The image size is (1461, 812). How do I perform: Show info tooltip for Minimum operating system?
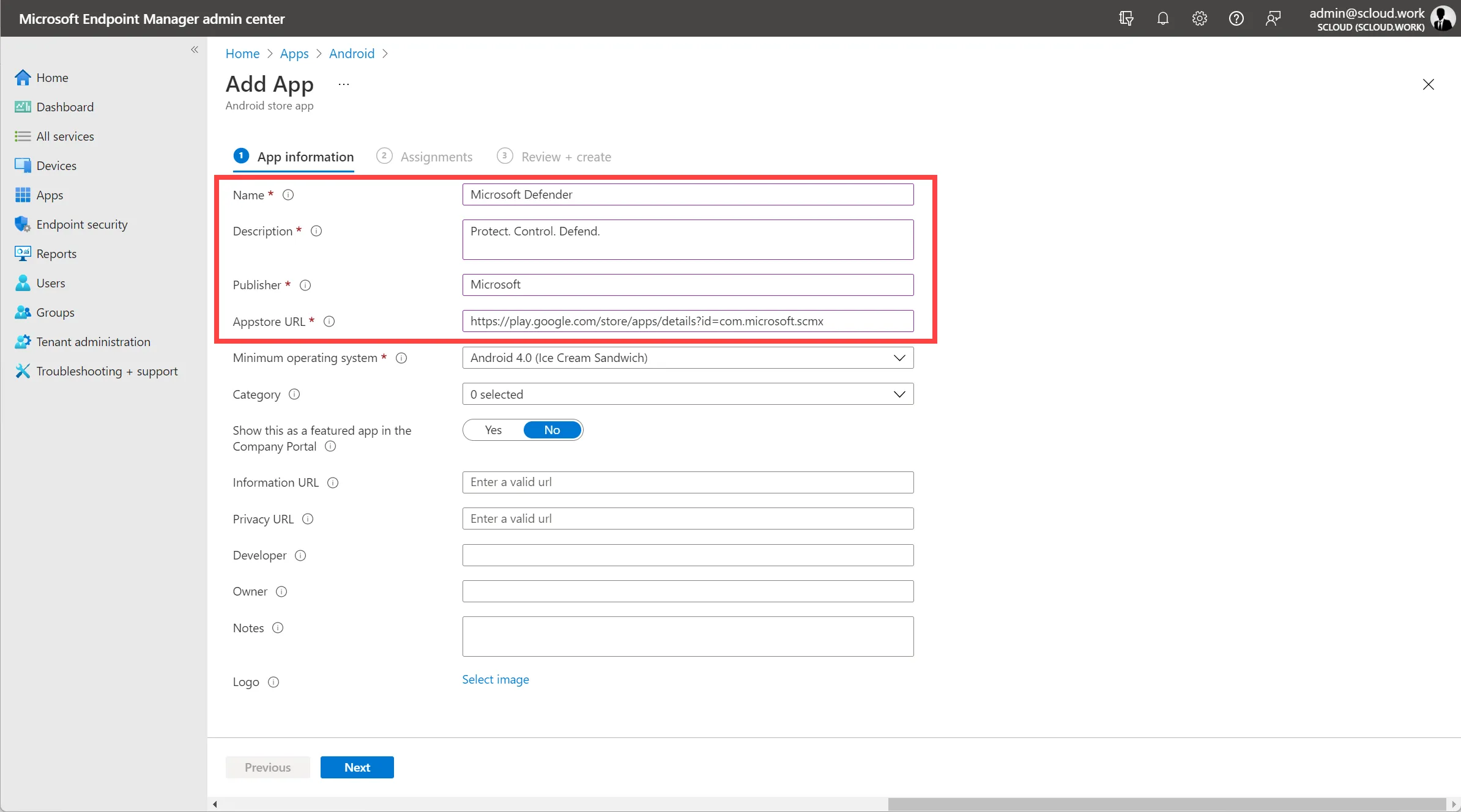401,358
